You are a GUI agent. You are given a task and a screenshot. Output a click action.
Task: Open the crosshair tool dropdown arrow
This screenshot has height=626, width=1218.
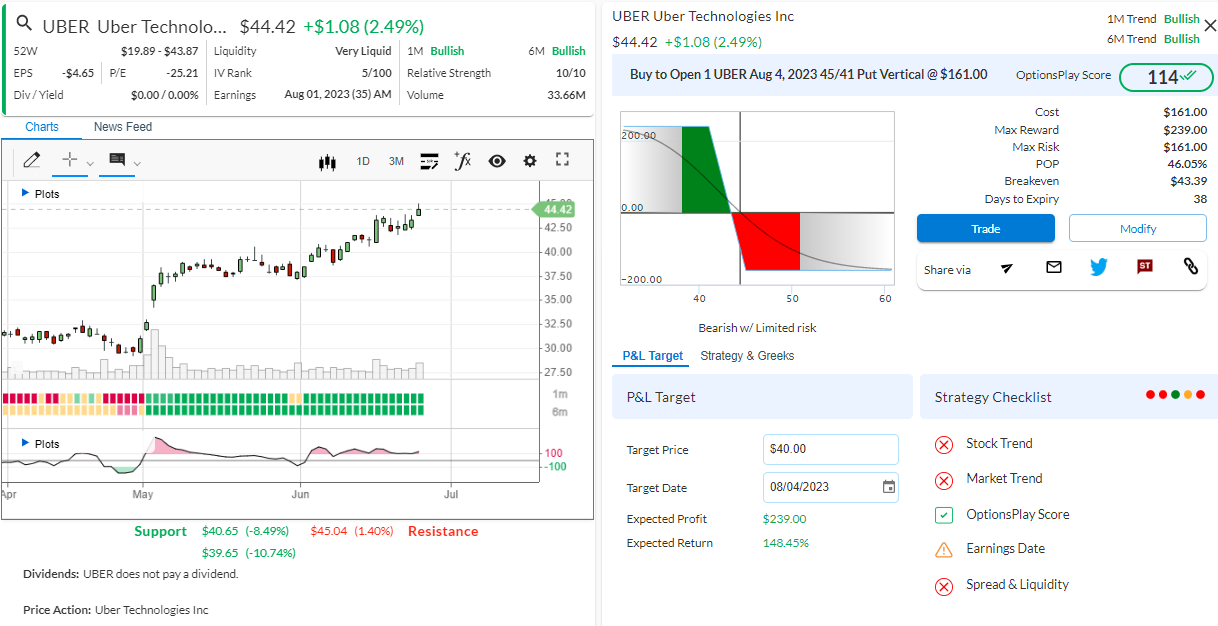90,163
